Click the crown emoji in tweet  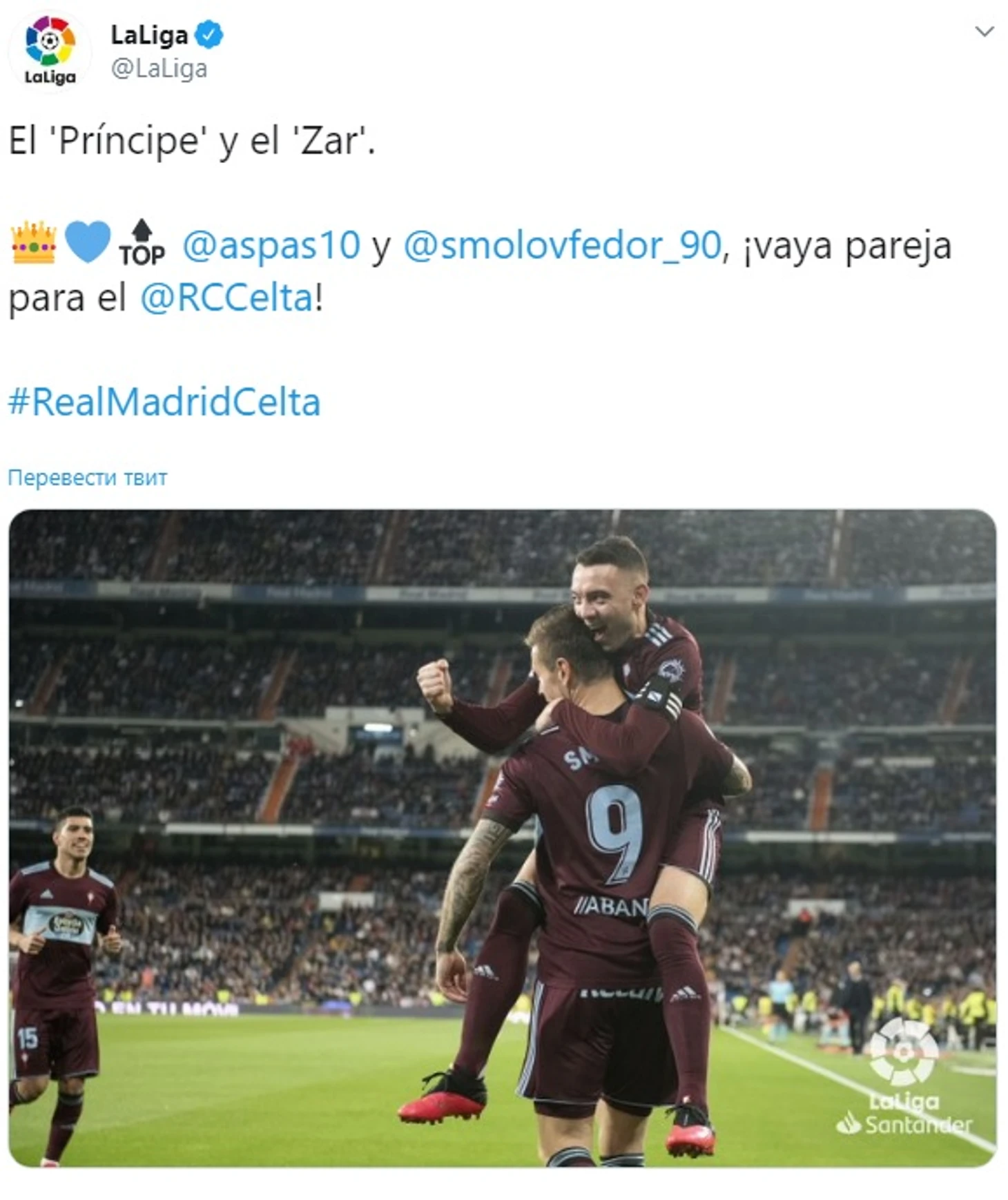point(33,243)
